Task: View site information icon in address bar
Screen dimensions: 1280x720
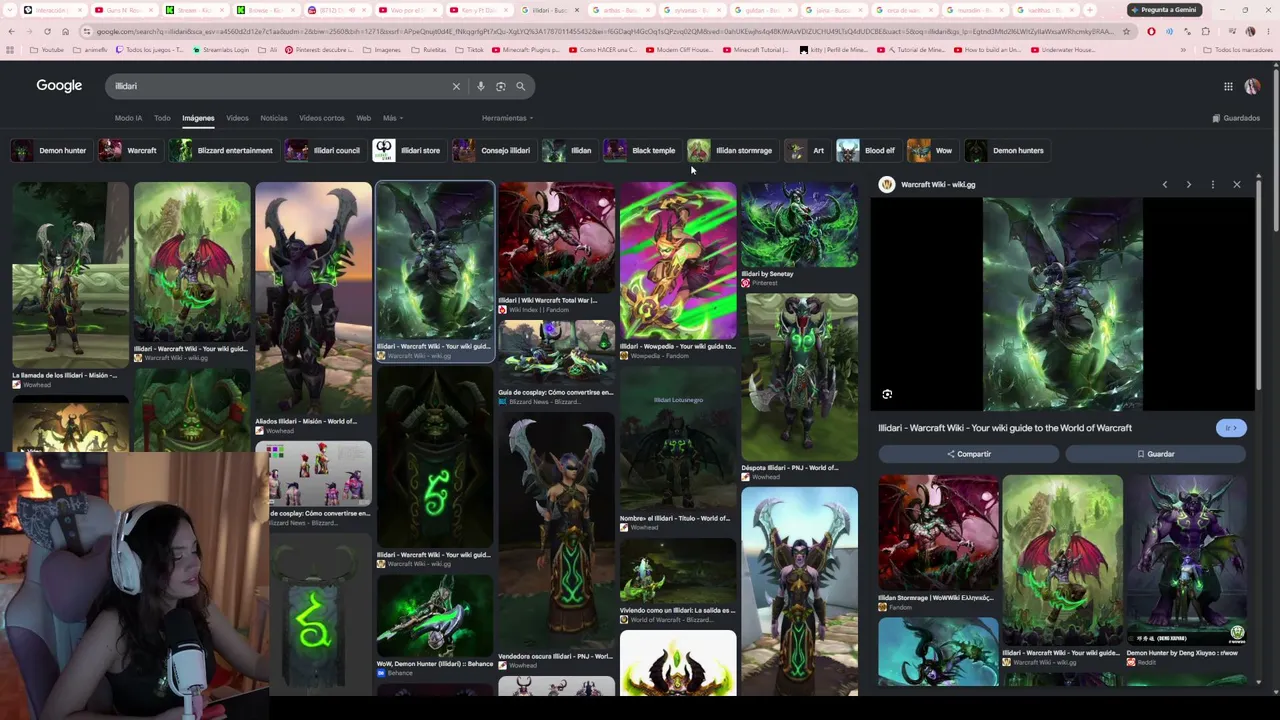Action: coord(87,31)
